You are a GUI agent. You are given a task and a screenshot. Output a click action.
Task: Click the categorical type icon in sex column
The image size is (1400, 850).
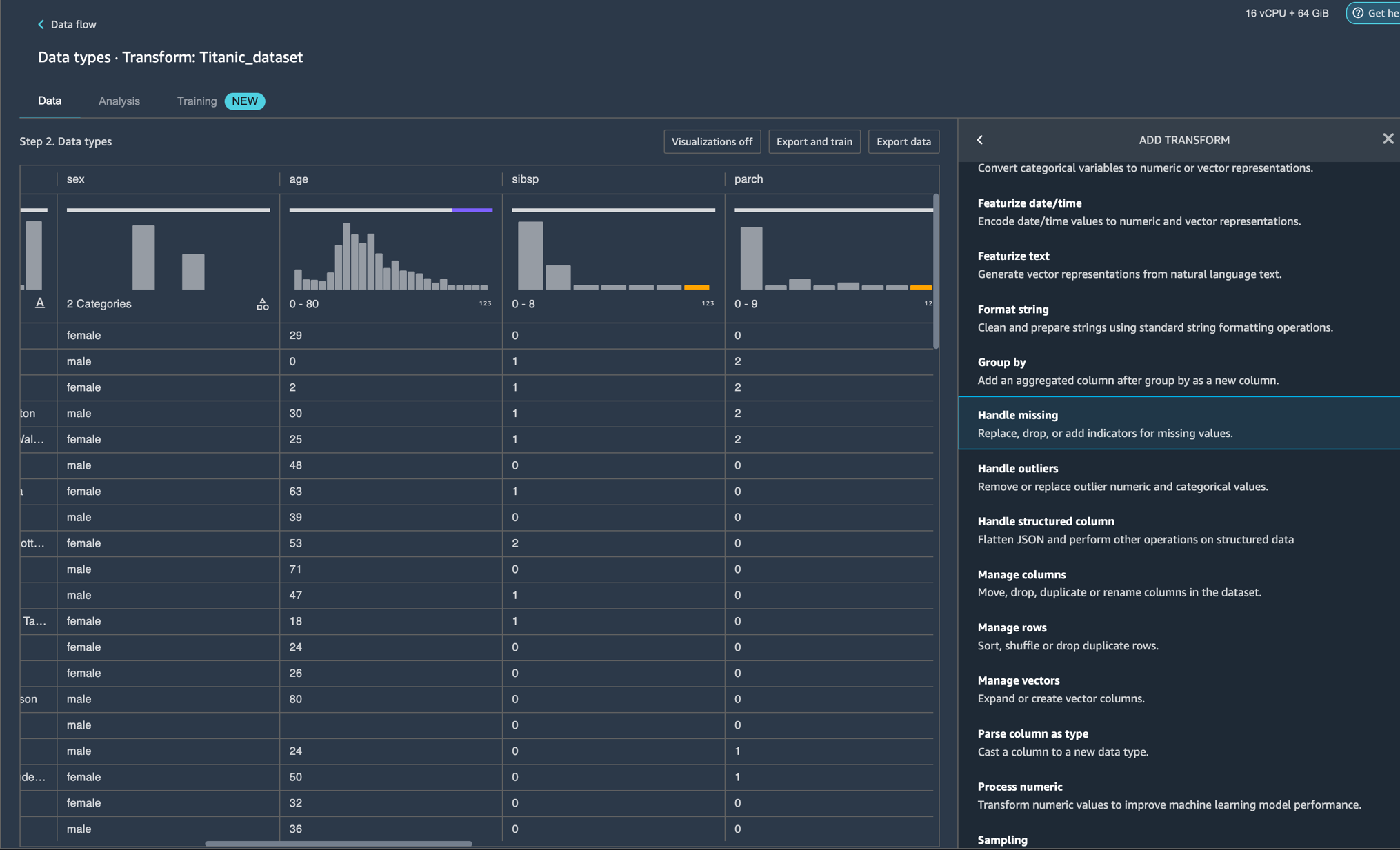point(262,304)
